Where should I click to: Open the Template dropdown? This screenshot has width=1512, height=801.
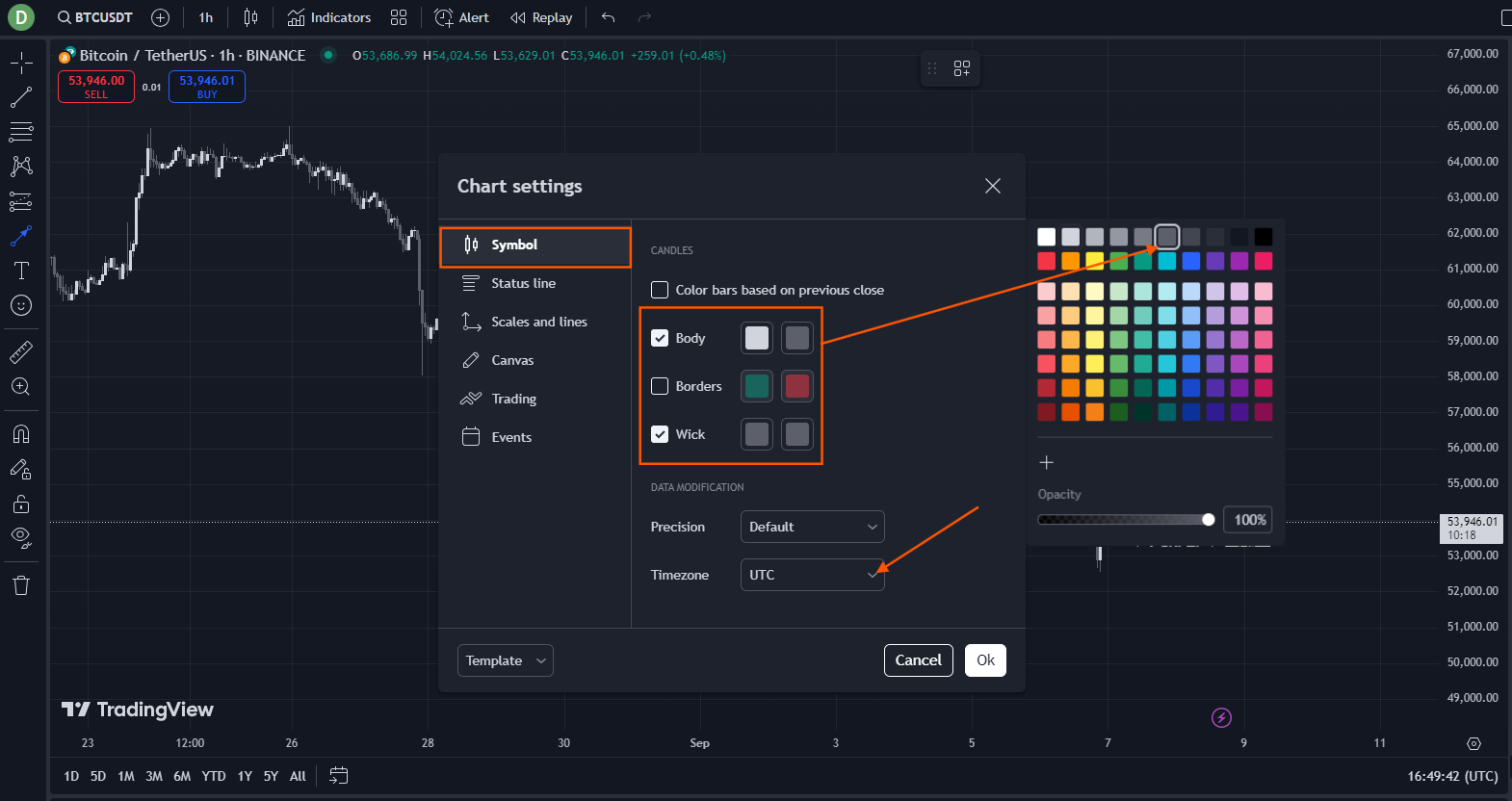(505, 660)
